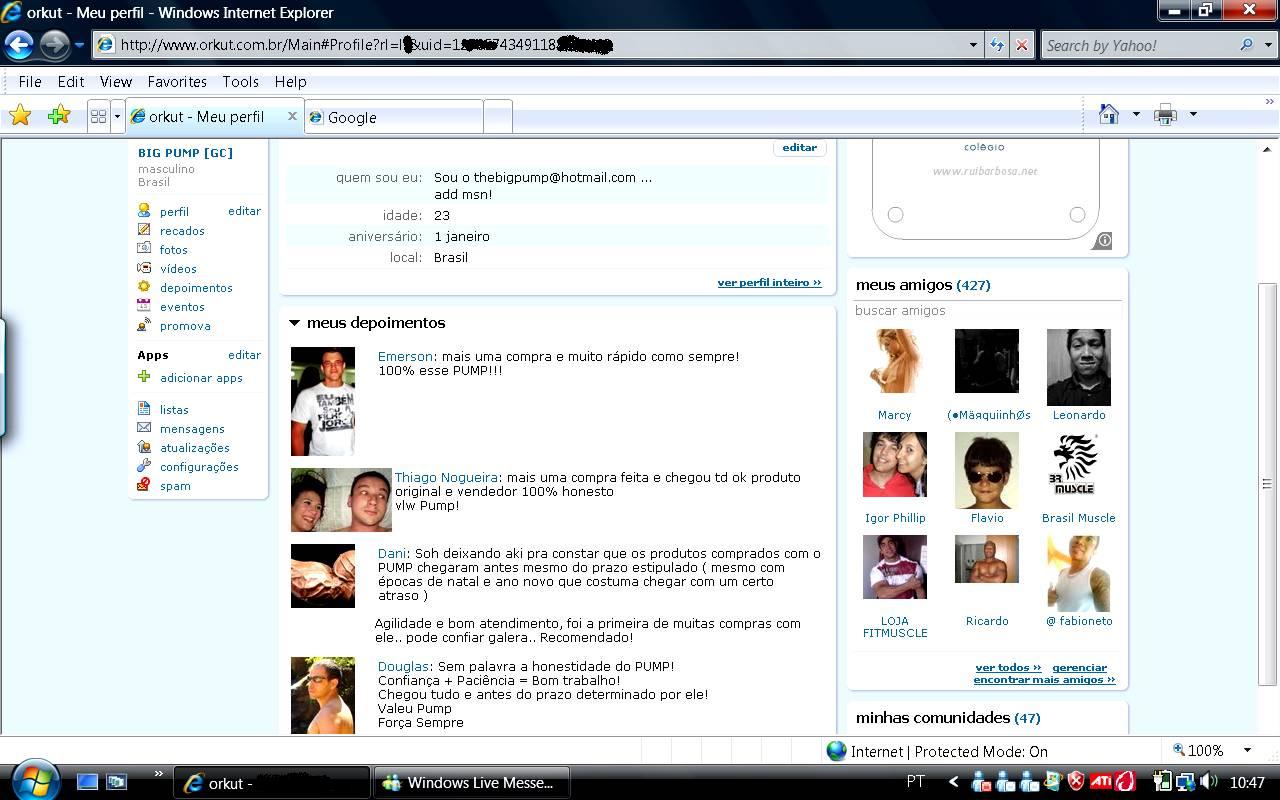Click the browser Forward arrow button

54,45
